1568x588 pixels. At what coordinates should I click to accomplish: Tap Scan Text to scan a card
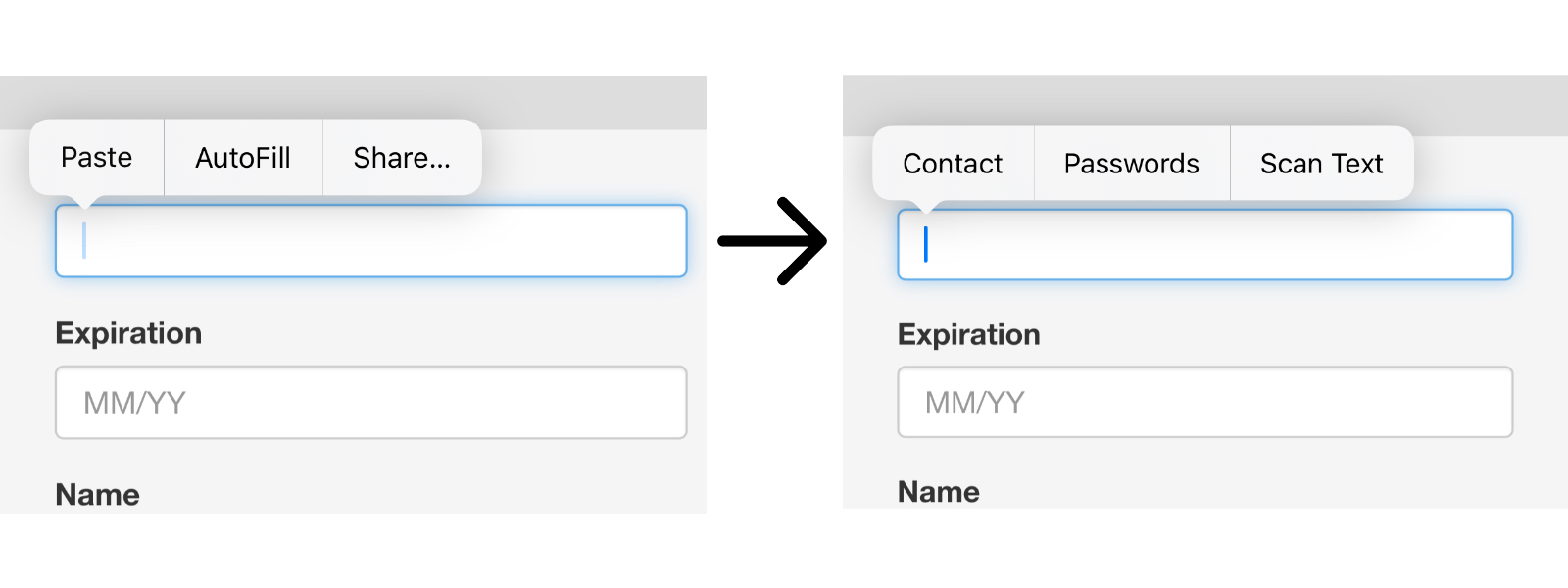(1321, 163)
